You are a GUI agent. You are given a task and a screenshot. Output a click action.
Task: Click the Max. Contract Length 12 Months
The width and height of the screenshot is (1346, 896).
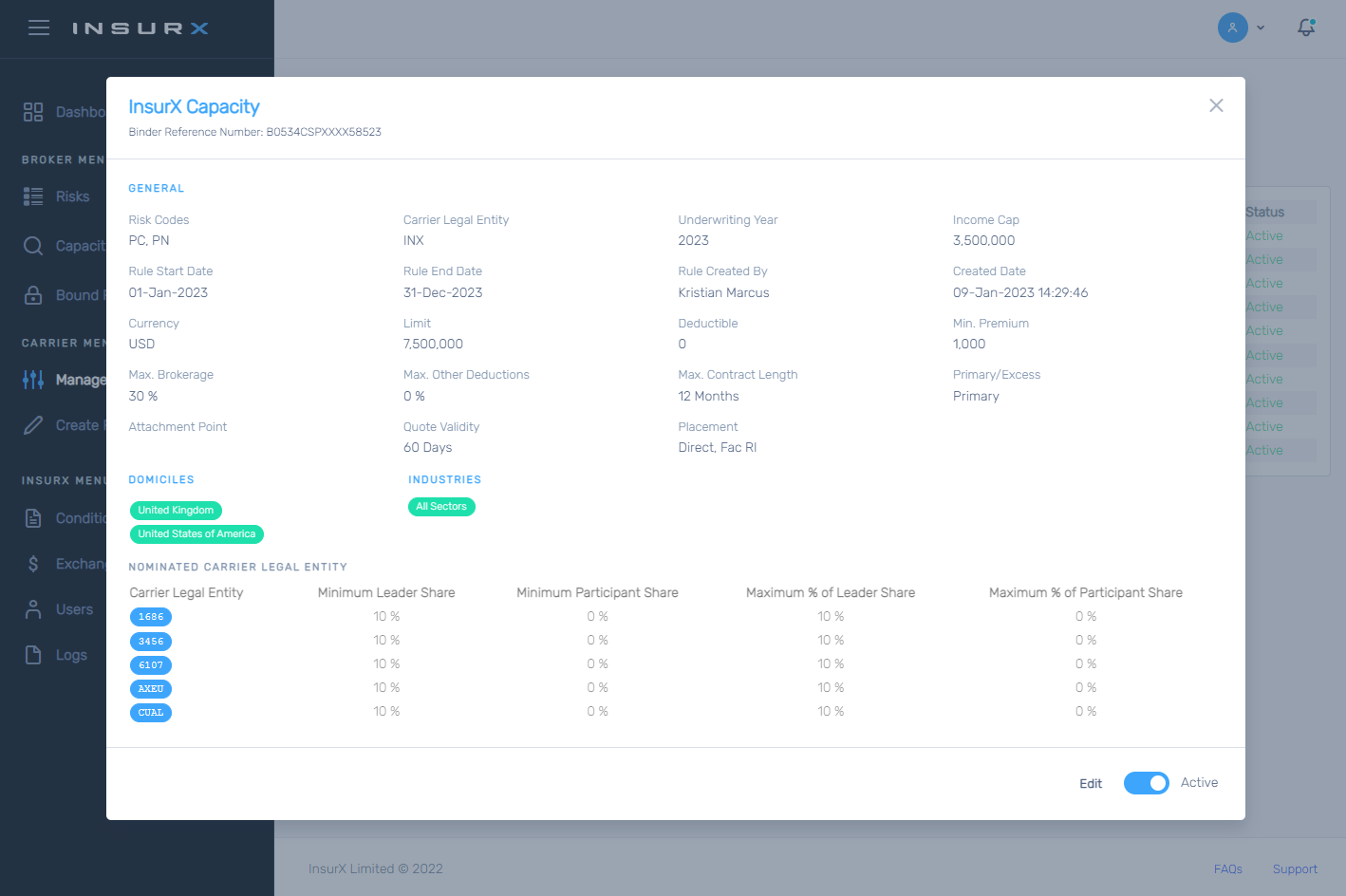tap(708, 396)
